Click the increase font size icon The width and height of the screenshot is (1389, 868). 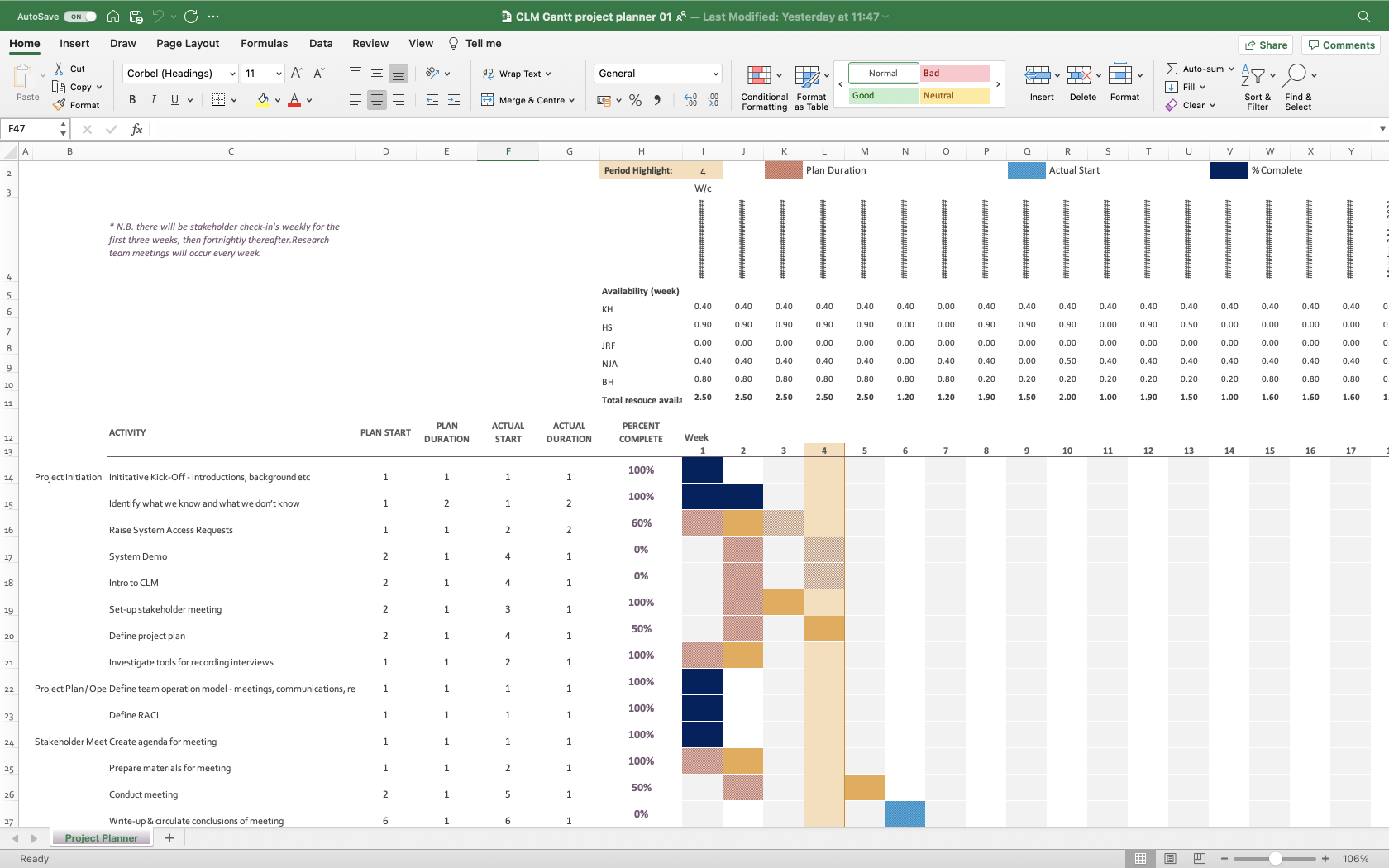[x=297, y=74]
